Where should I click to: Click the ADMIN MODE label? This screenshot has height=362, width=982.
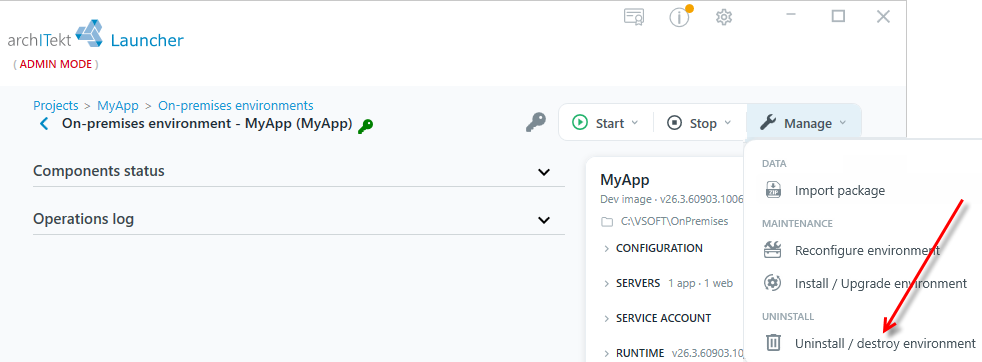(x=56, y=64)
